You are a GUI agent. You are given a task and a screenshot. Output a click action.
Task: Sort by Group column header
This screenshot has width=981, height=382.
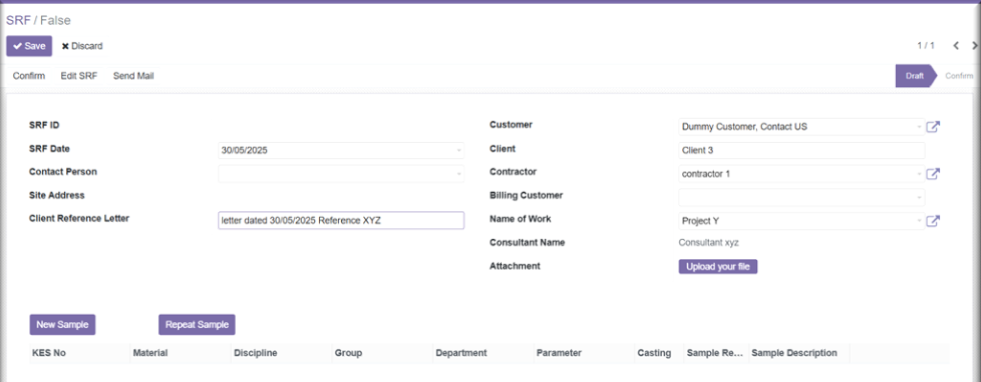[382, 353]
